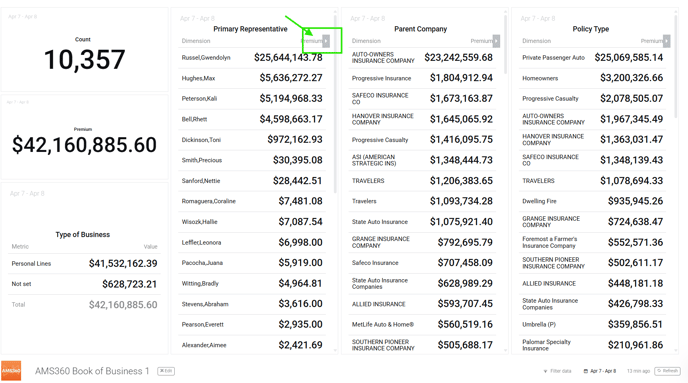
Task: Expand the Primary Representative Premium column arrow
Action: (x=326, y=41)
